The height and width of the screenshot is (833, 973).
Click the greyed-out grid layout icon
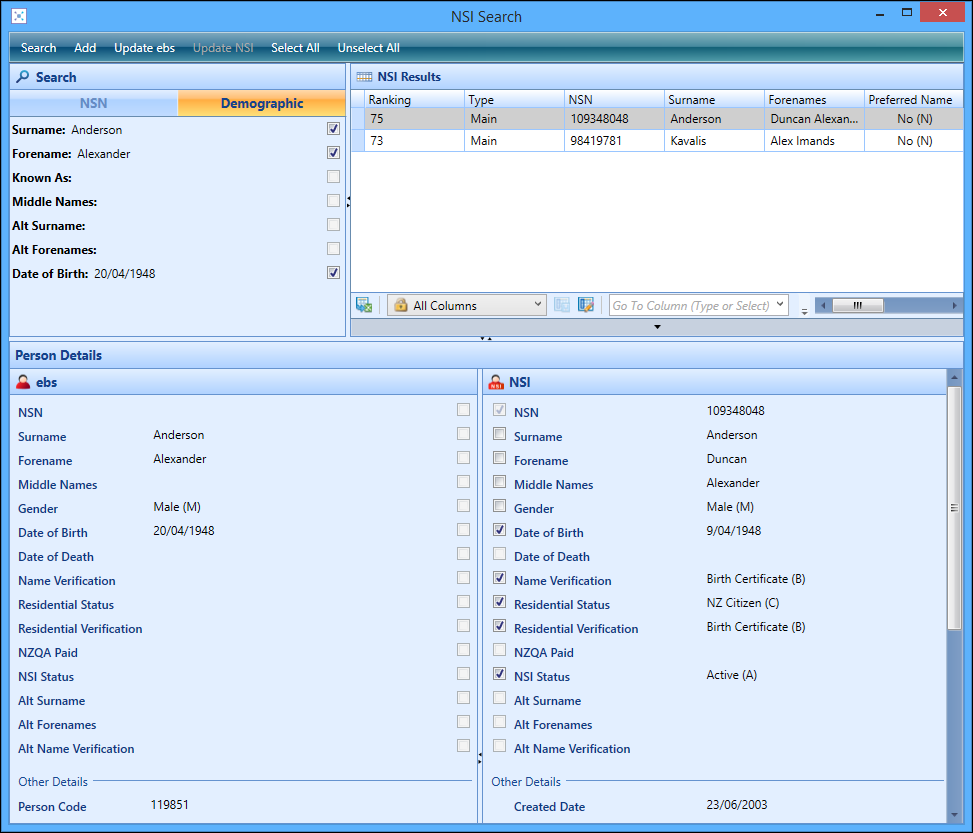(x=562, y=305)
